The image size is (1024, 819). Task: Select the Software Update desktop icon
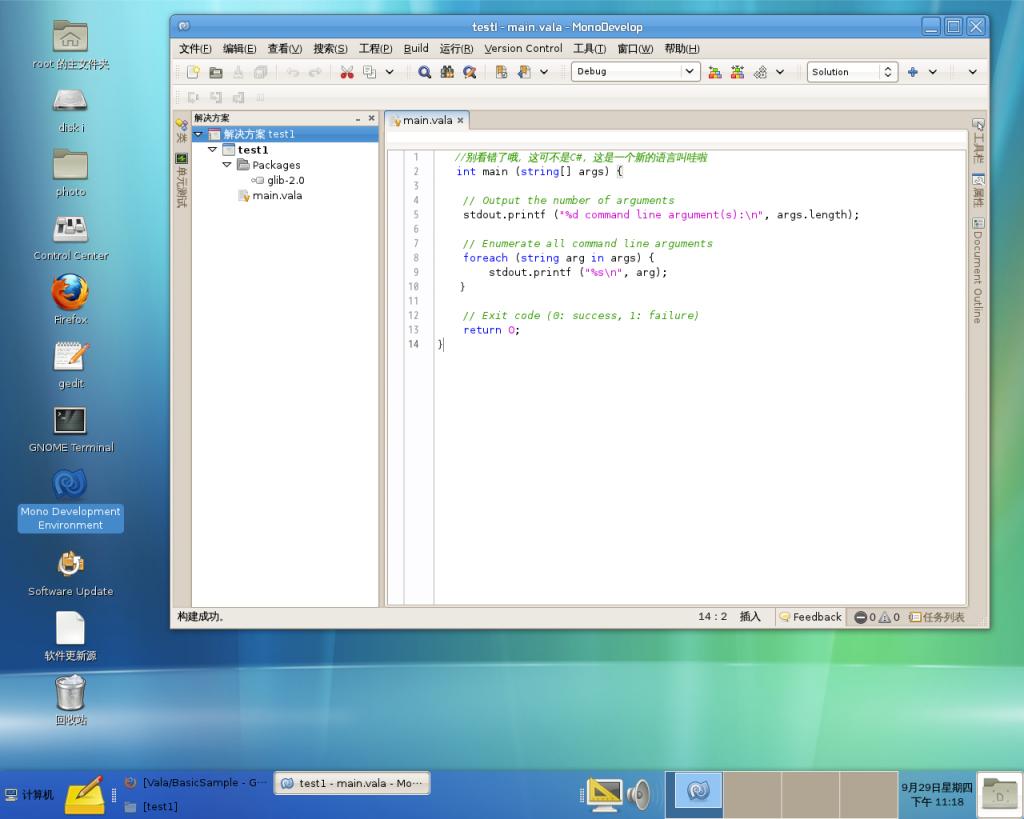pyautogui.click(x=71, y=573)
